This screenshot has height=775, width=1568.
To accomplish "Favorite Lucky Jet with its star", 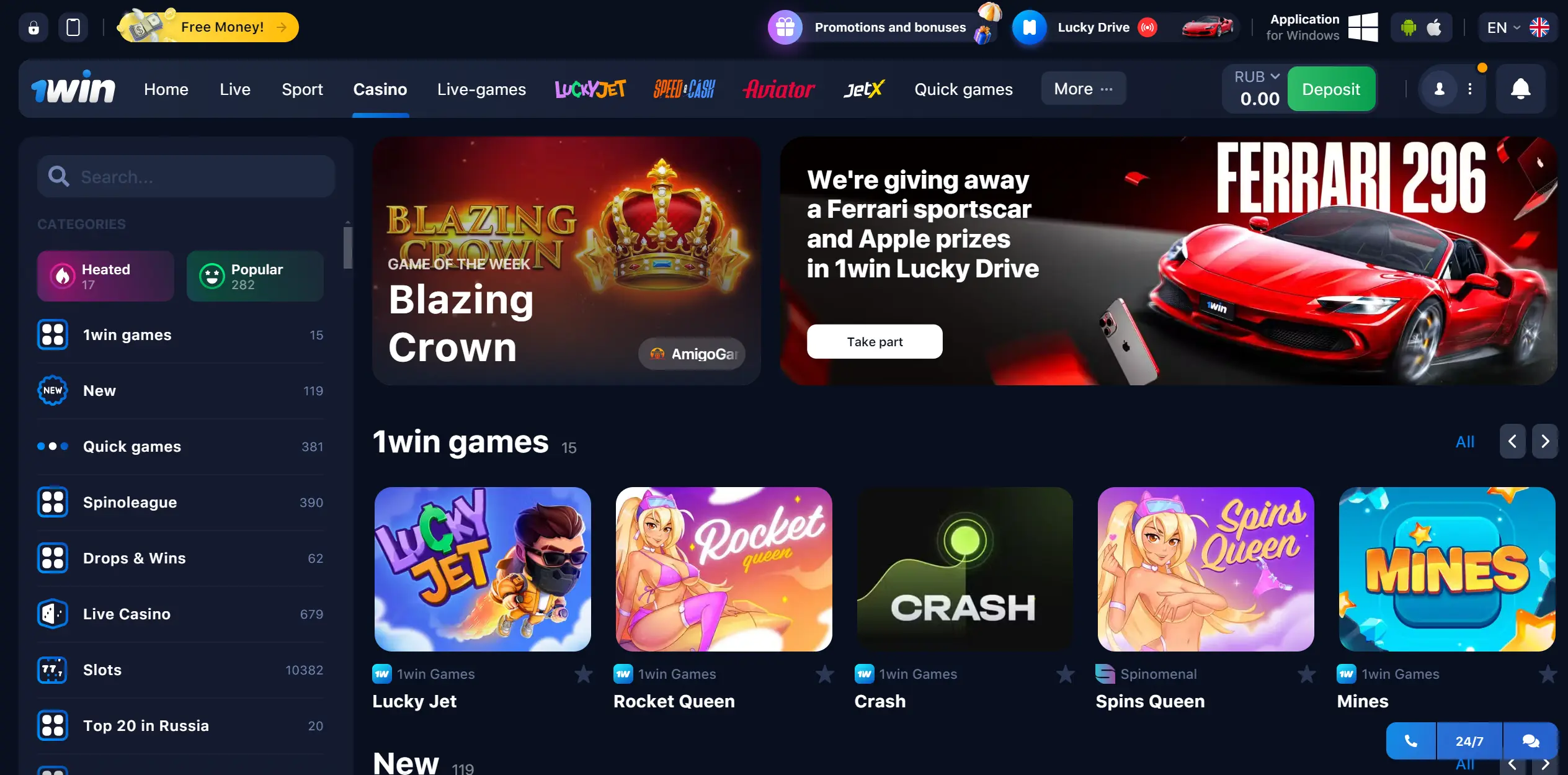I will pyautogui.click(x=583, y=674).
